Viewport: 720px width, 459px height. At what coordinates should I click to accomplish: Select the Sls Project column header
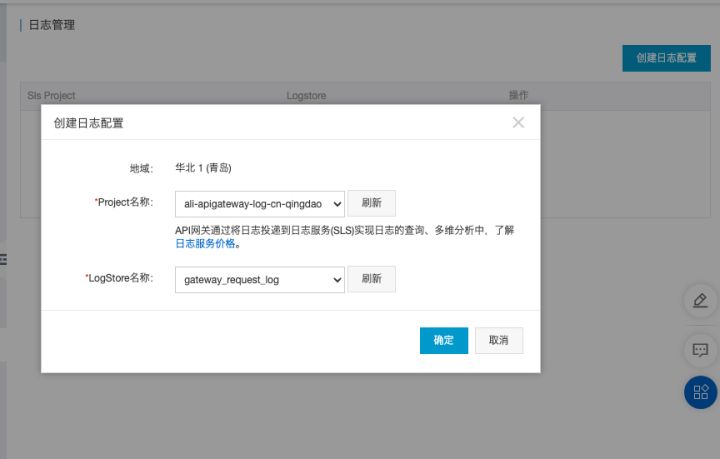[x=51, y=95]
